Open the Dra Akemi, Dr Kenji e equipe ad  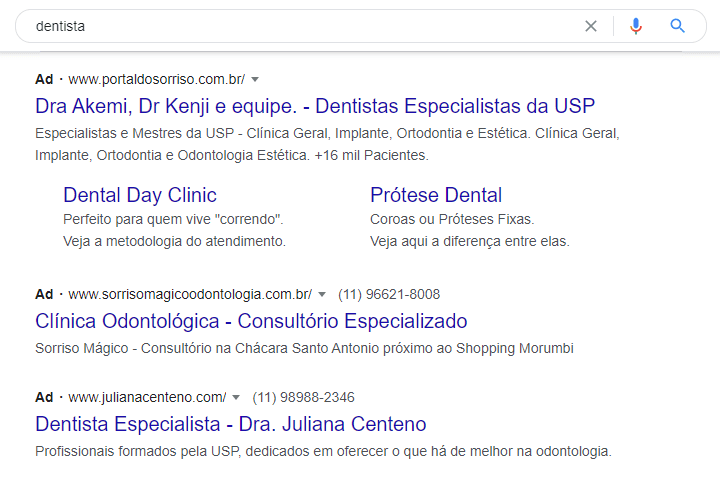[x=315, y=106]
